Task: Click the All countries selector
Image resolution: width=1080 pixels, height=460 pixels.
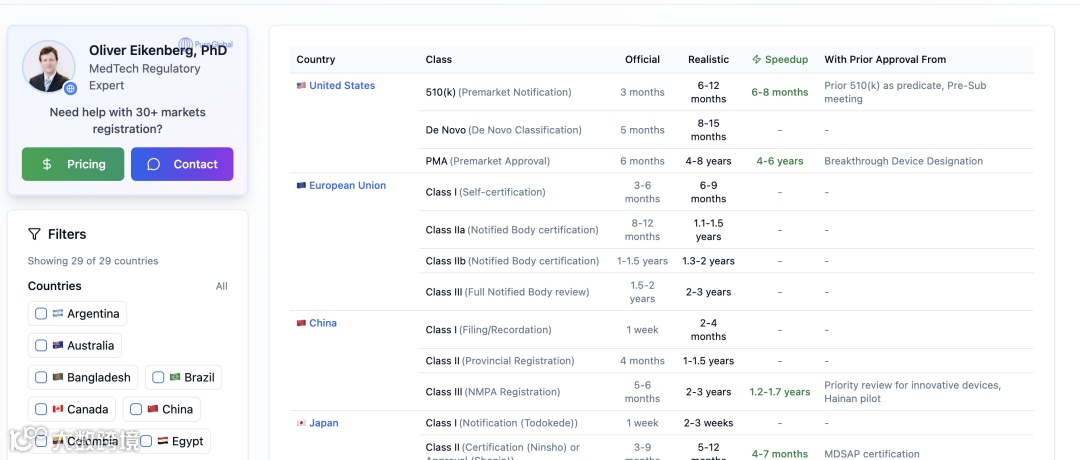Action: coord(222,286)
